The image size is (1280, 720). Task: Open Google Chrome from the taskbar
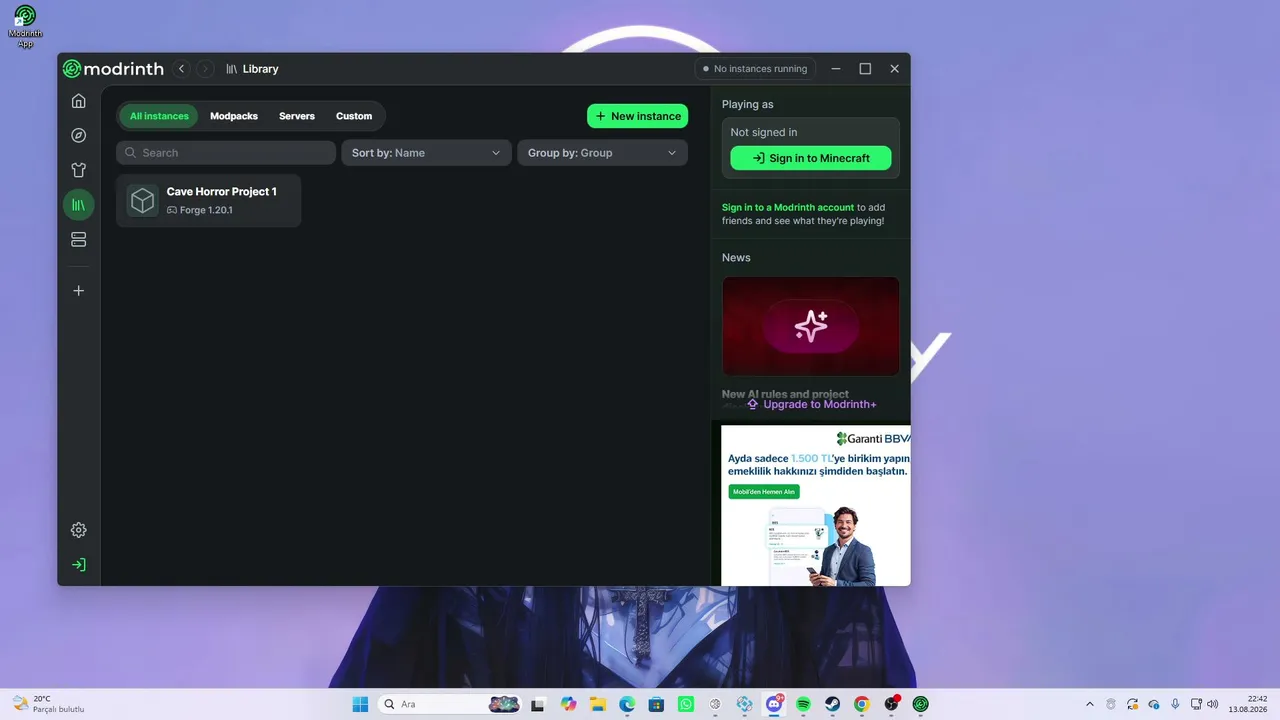tap(862, 704)
